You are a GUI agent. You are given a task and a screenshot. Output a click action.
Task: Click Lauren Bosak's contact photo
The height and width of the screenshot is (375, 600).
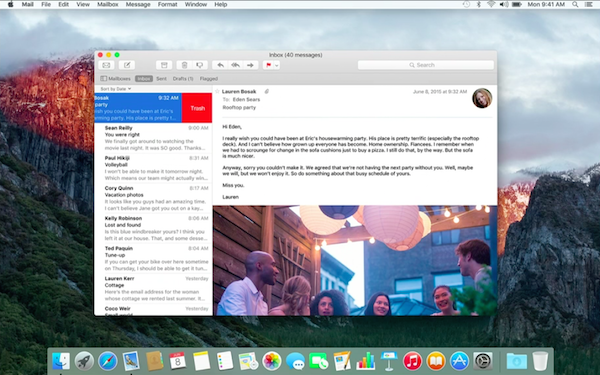point(482,98)
